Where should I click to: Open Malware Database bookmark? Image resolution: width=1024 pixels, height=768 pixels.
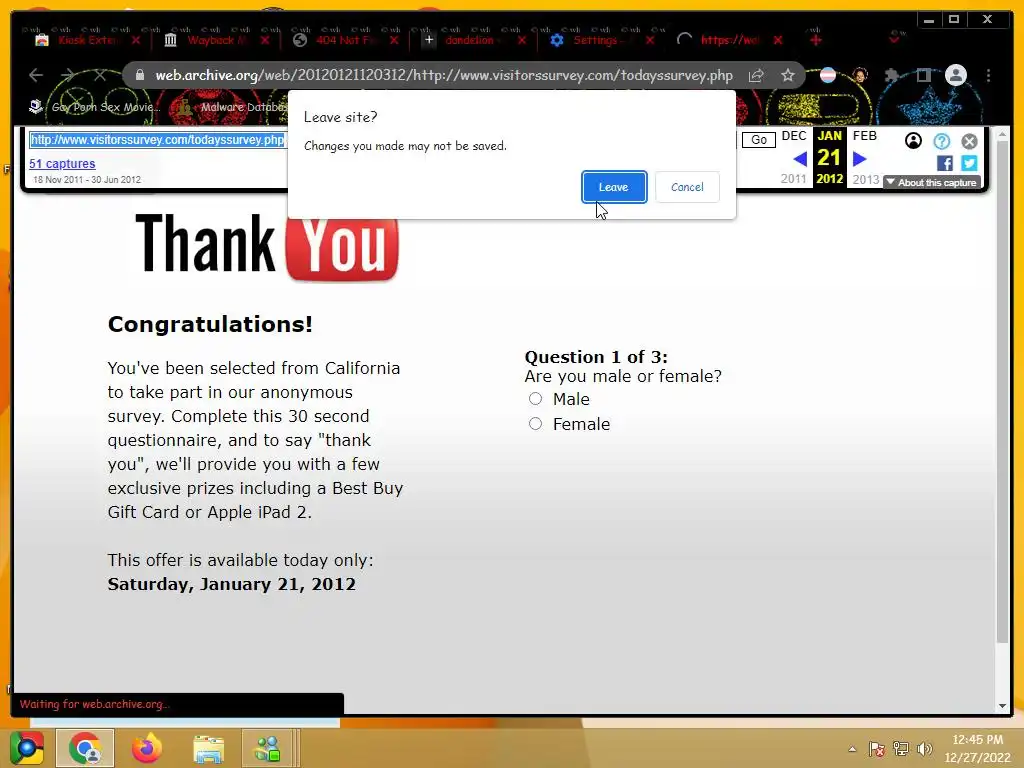[234, 107]
